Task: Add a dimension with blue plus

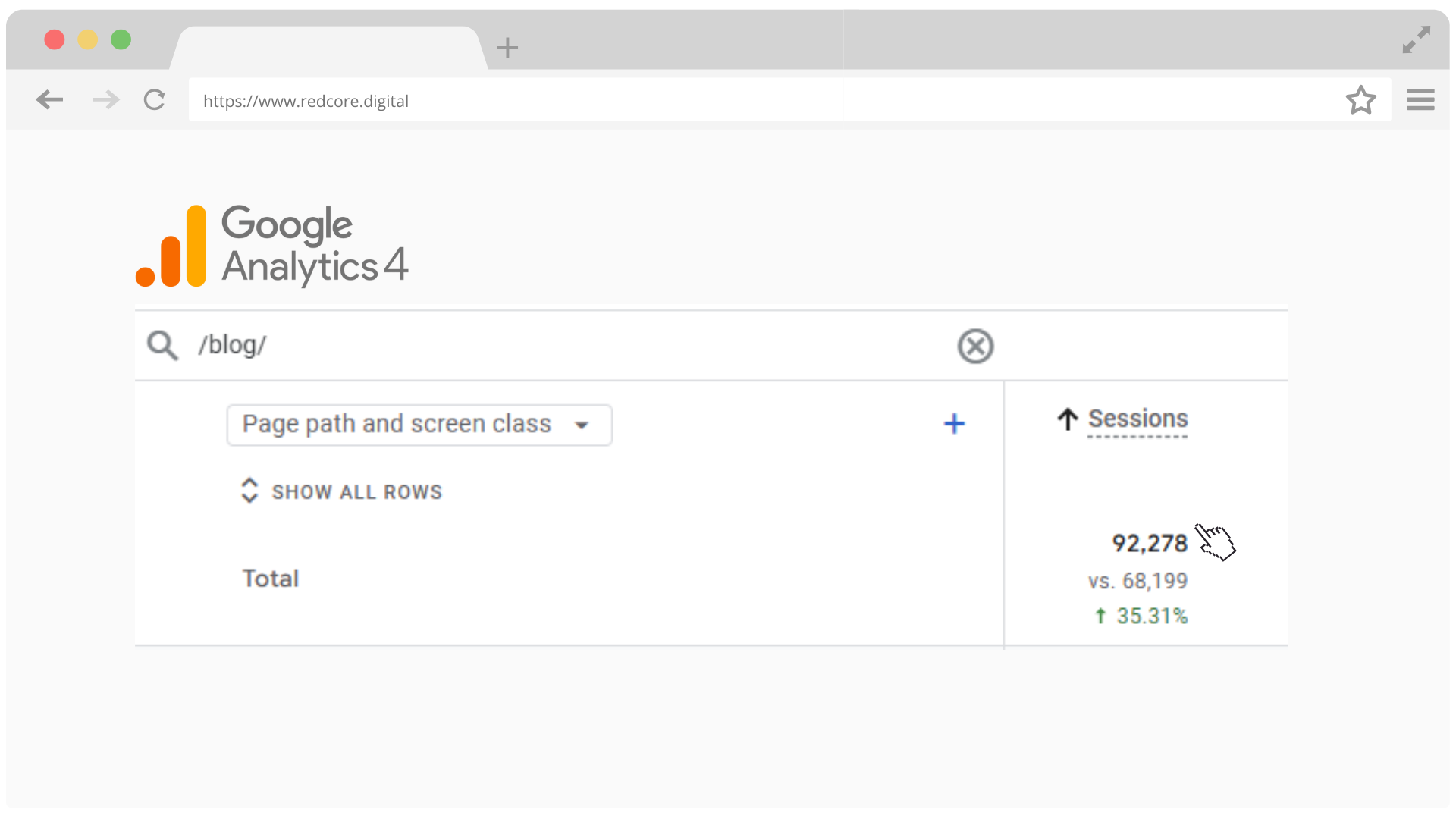Action: pos(954,424)
